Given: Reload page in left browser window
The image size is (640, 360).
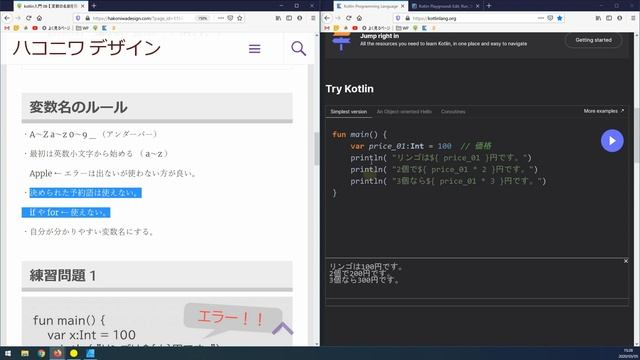Looking at the screenshot, I should (29, 18).
